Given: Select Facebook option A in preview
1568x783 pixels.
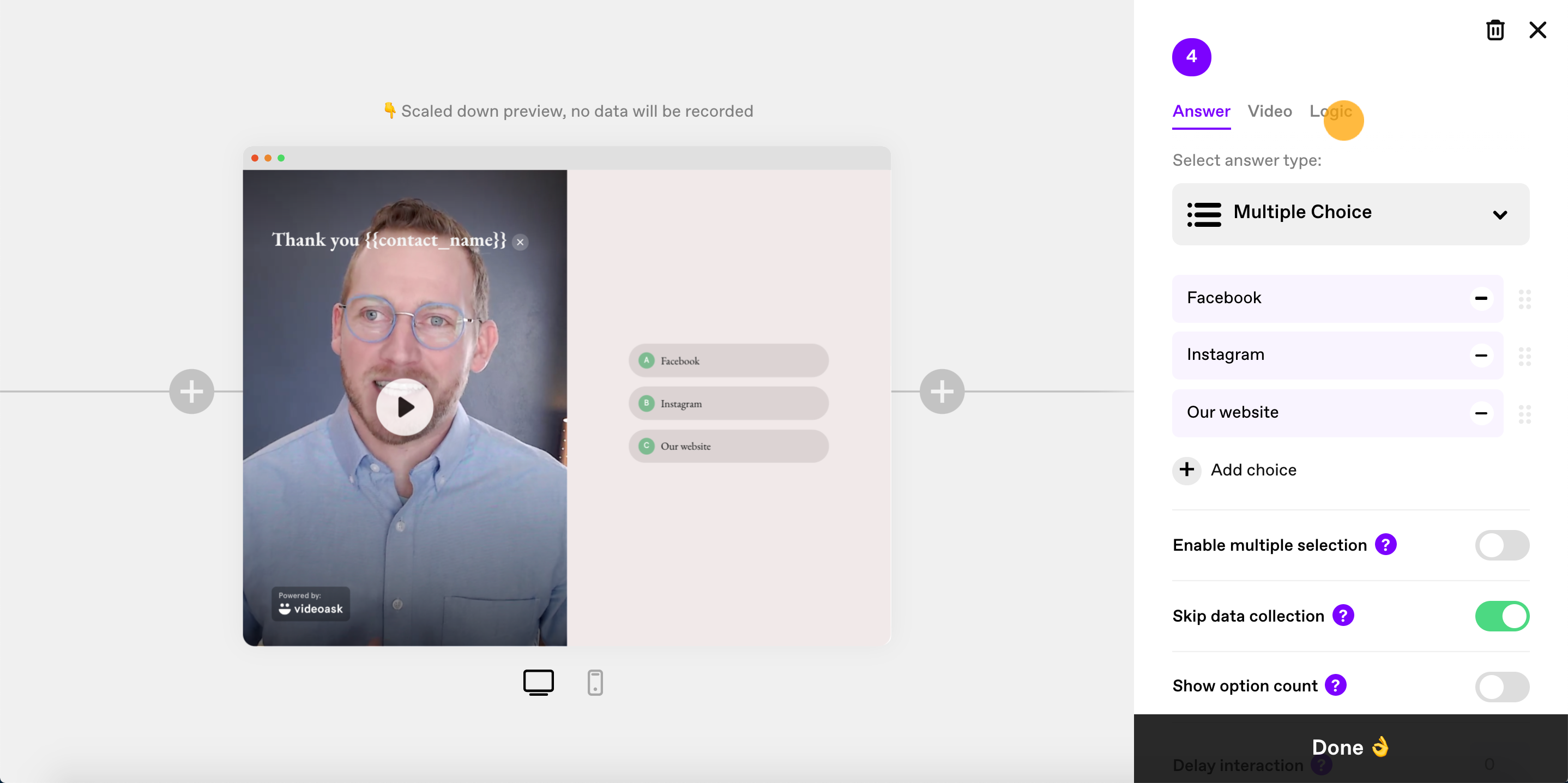Looking at the screenshot, I should 728,361.
